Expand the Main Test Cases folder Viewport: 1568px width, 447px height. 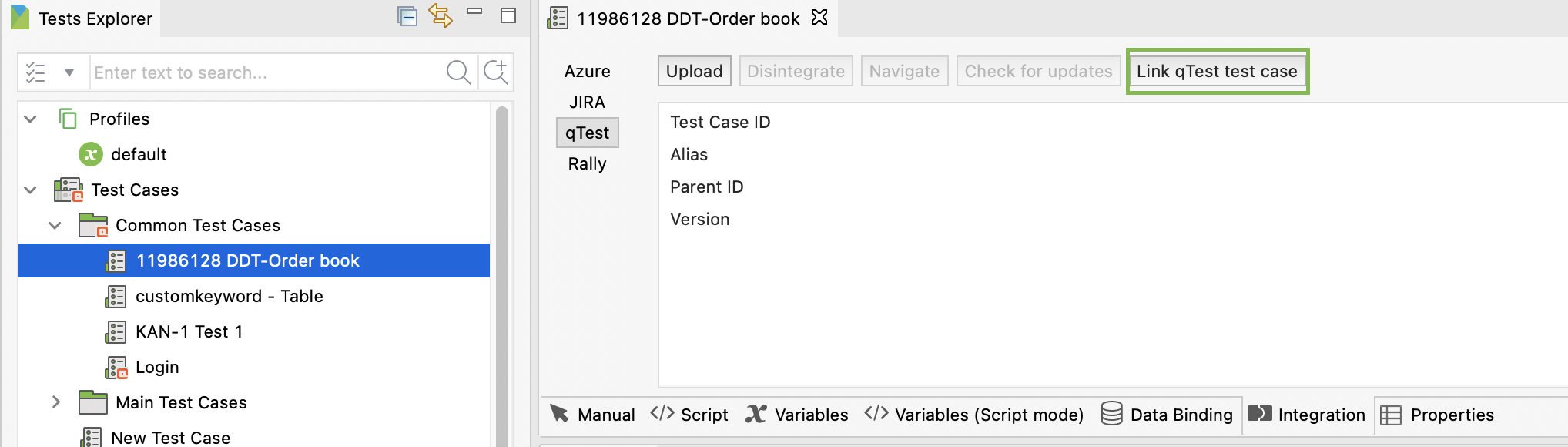(x=55, y=402)
